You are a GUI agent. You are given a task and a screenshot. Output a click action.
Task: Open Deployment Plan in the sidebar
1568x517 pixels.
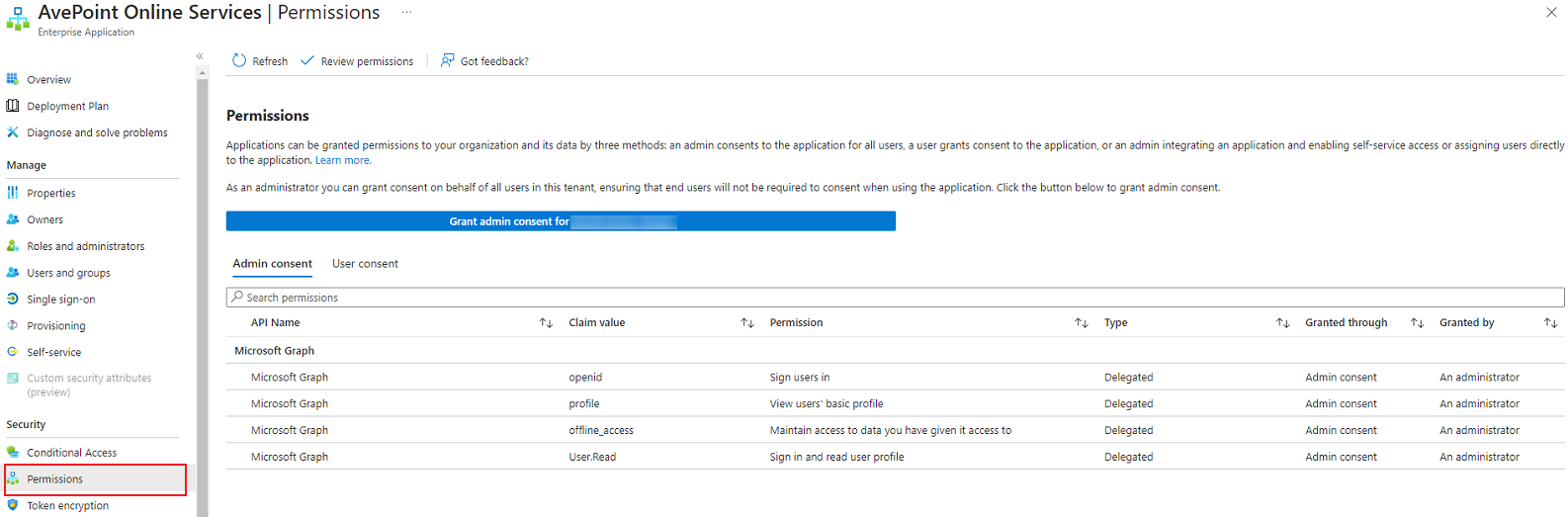[x=67, y=106]
